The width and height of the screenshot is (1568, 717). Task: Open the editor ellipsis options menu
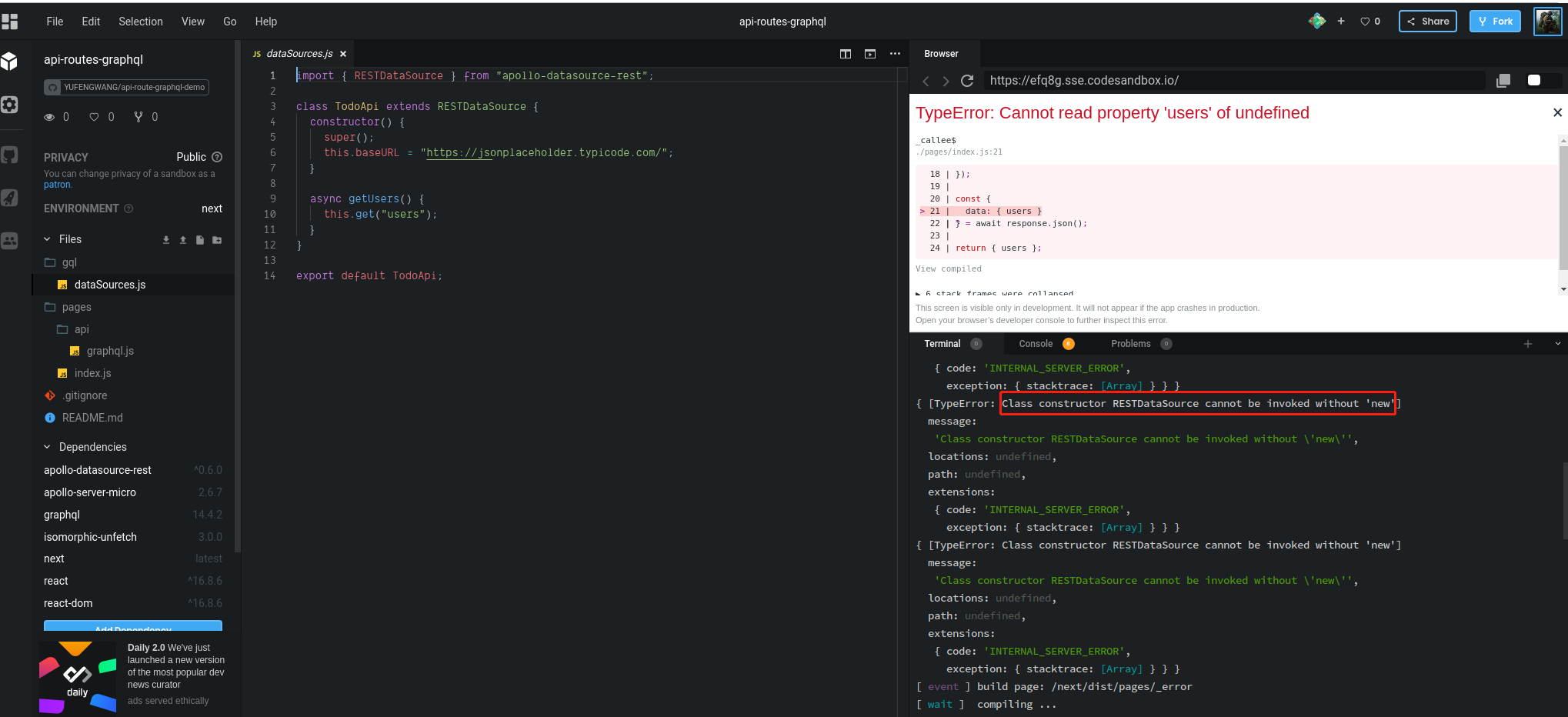pos(895,54)
